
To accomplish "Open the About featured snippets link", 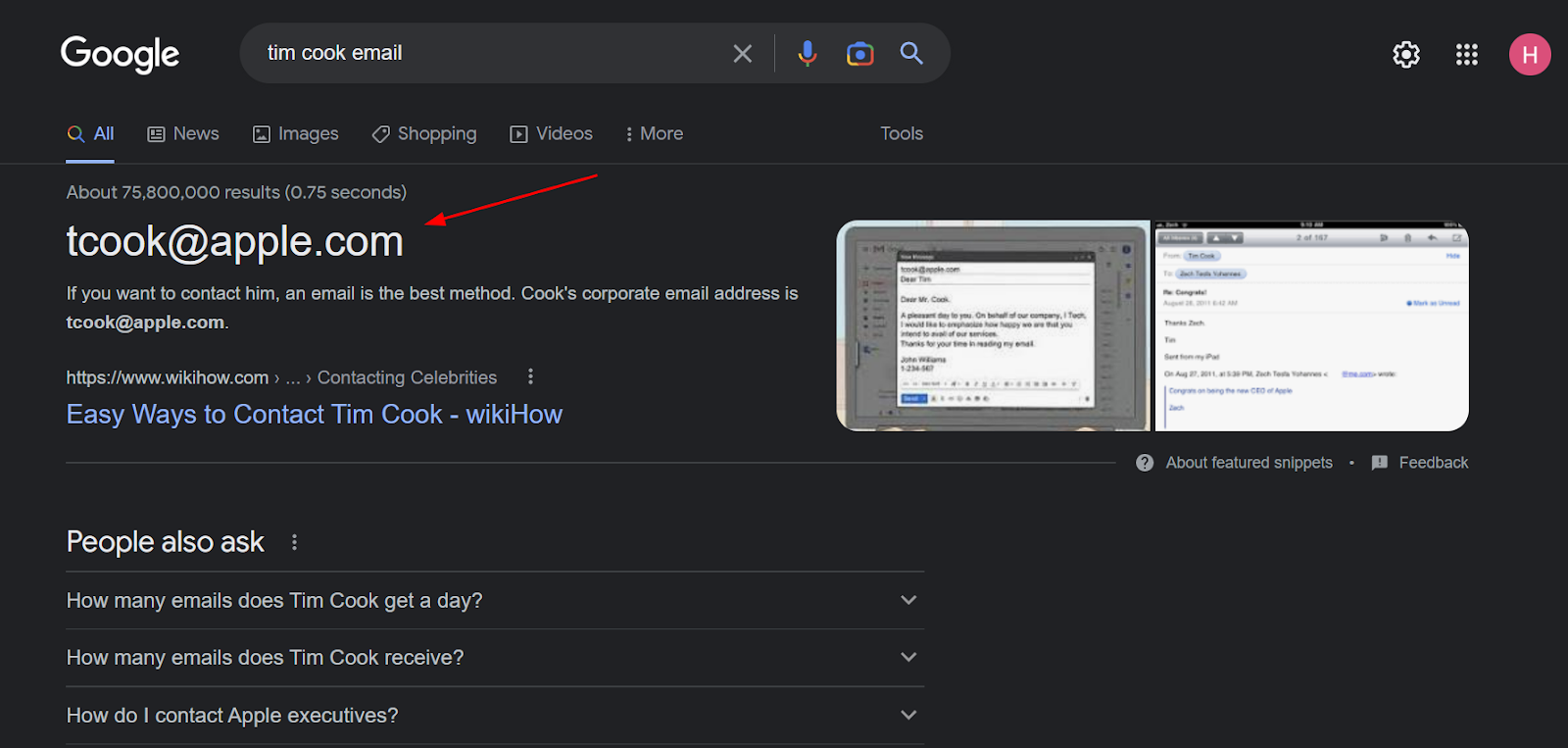I will tap(1249, 463).
